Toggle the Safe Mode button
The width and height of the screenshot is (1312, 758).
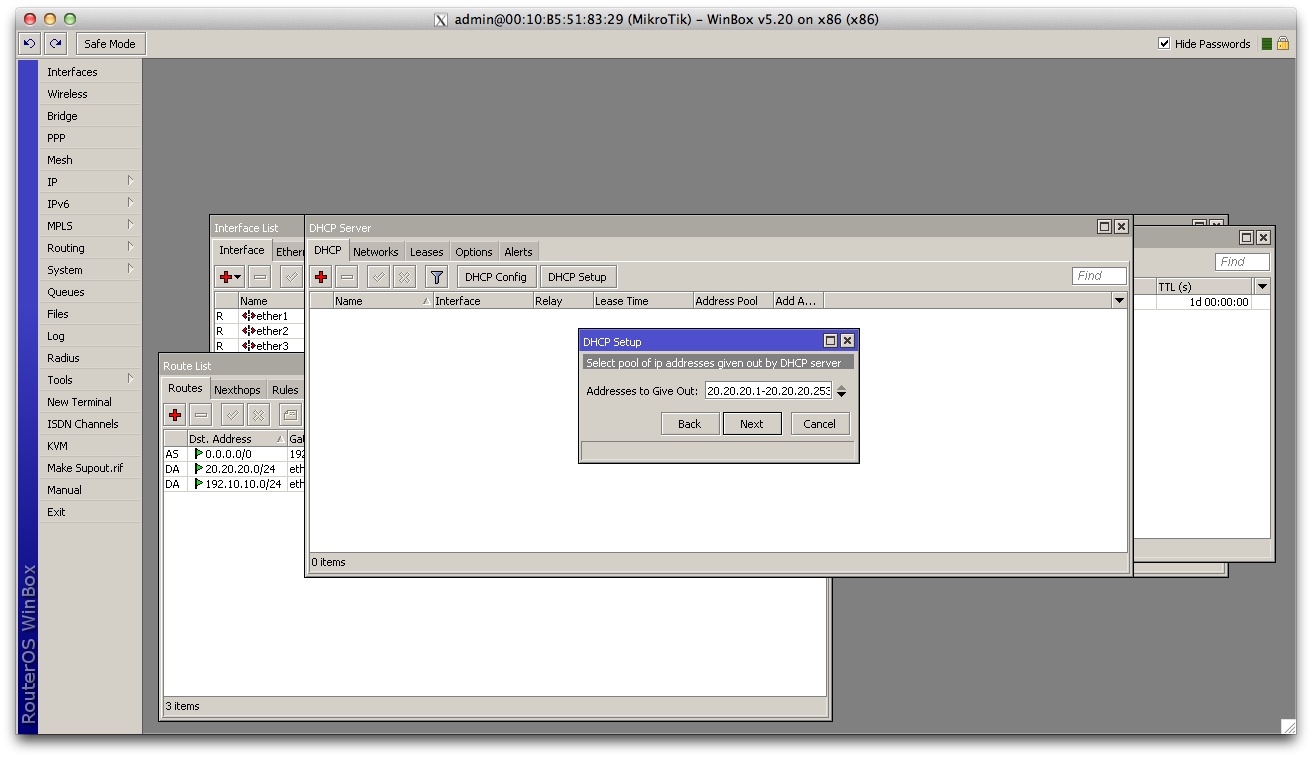point(110,44)
